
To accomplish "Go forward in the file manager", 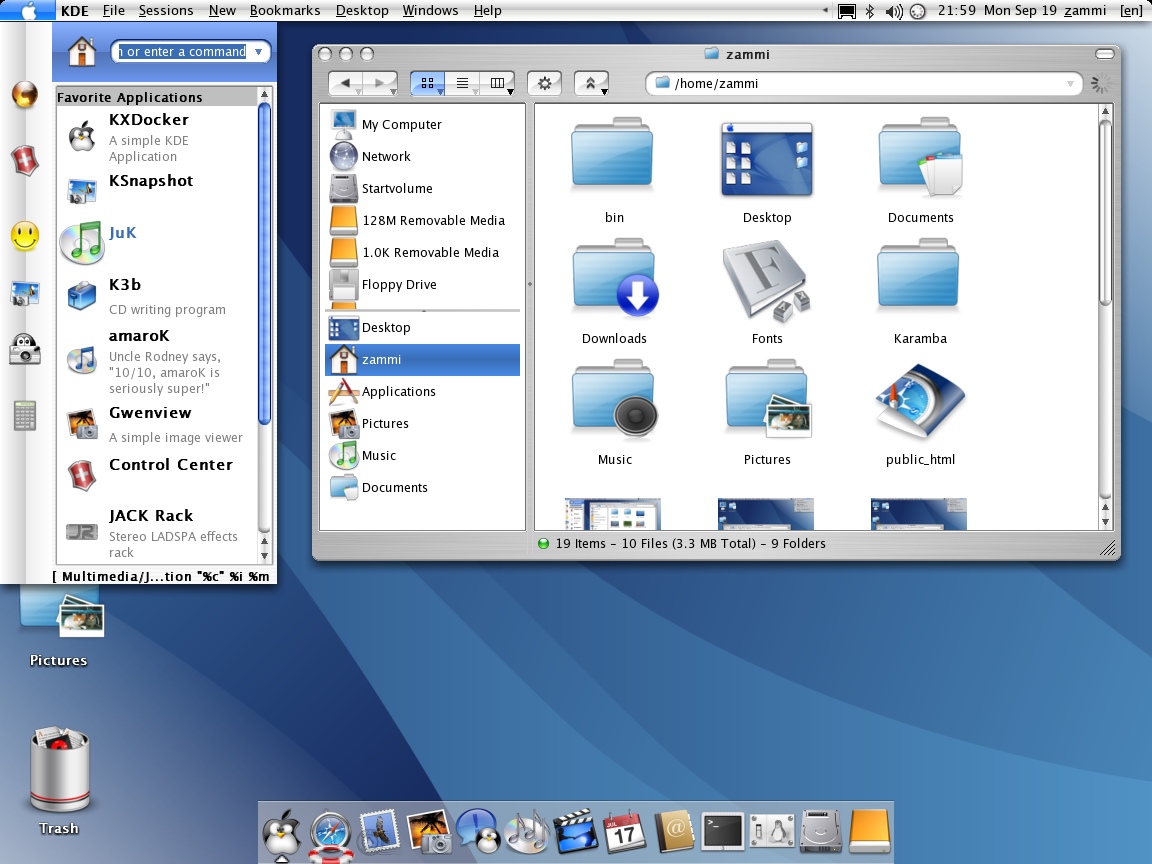I will (x=381, y=83).
